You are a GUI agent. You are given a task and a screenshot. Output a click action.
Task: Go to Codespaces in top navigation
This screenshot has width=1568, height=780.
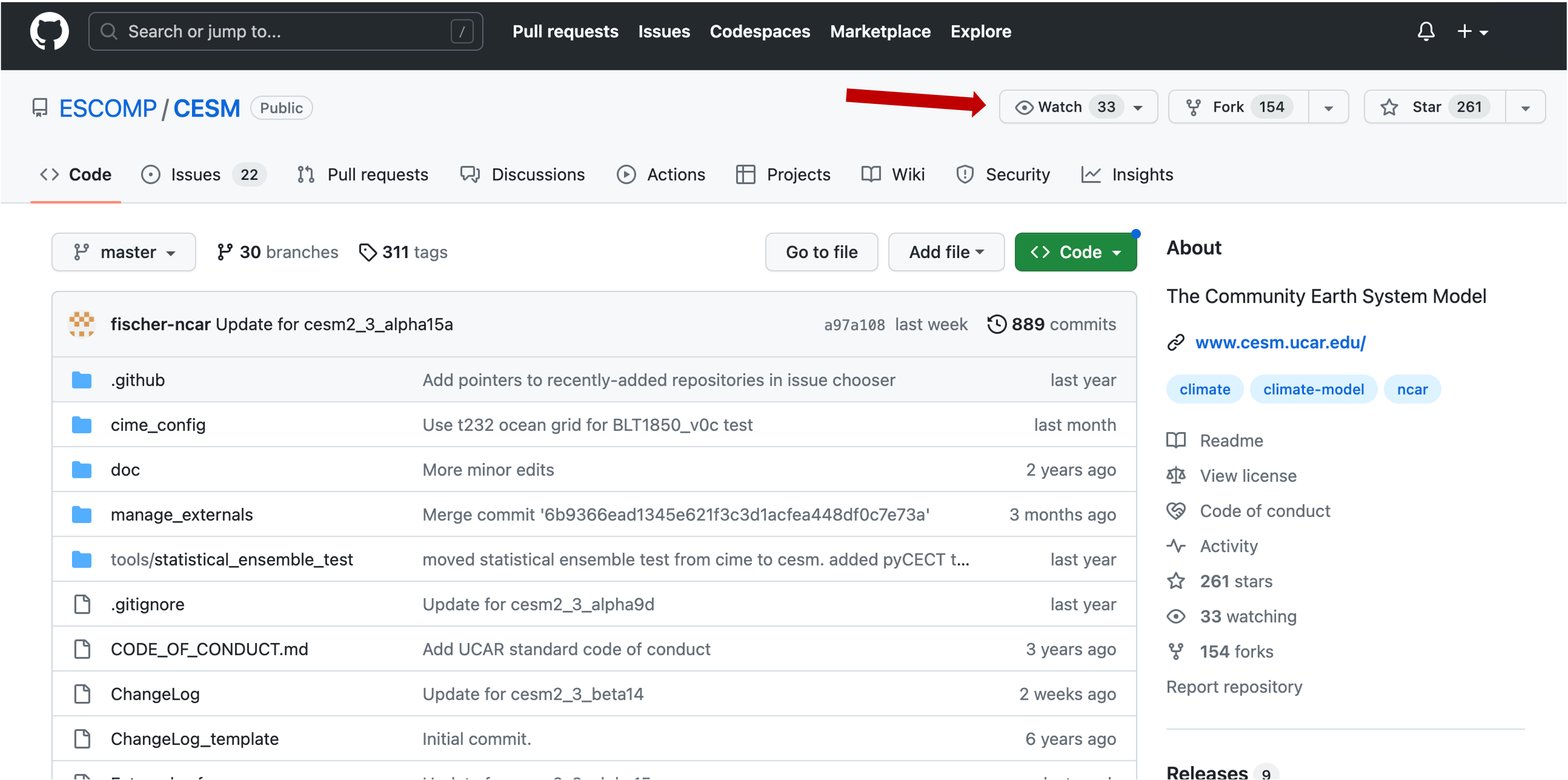pyautogui.click(x=760, y=31)
